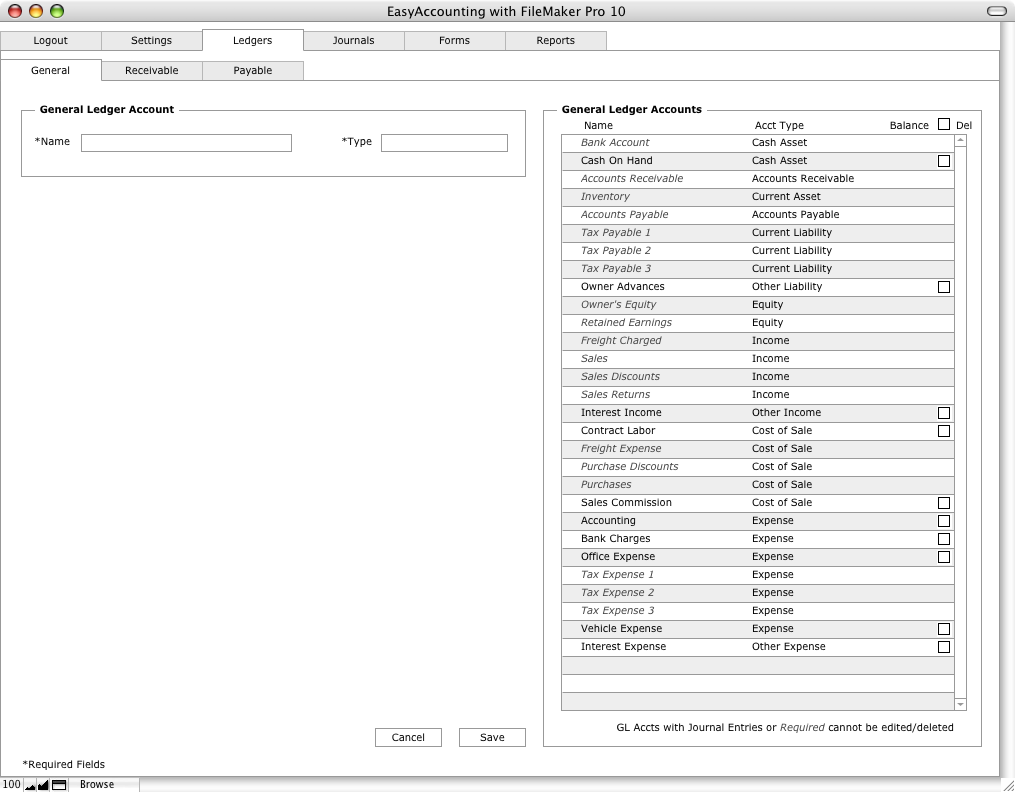The height and width of the screenshot is (792, 1015).
Task: Click the Inventory account name
Action: point(605,197)
